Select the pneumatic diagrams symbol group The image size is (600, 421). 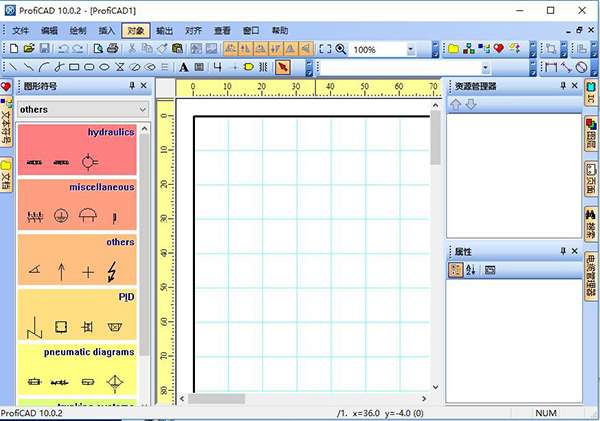(x=77, y=369)
